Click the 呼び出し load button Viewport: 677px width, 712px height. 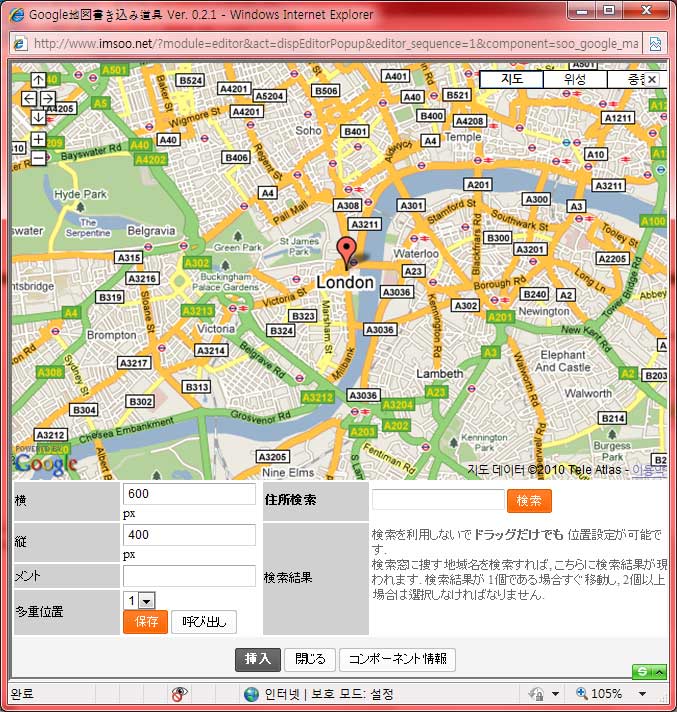tap(204, 622)
